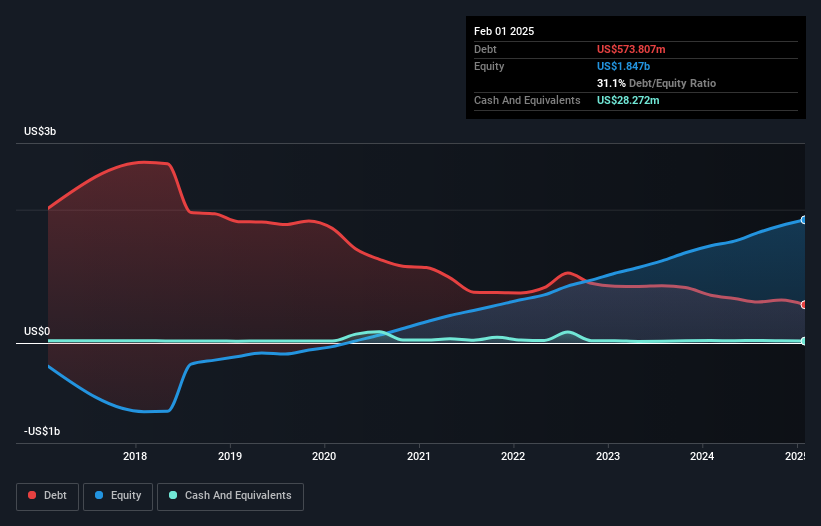Click the teal Cash endpoint marker
The width and height of the screenshot is (821, 526).
point(804,341)
